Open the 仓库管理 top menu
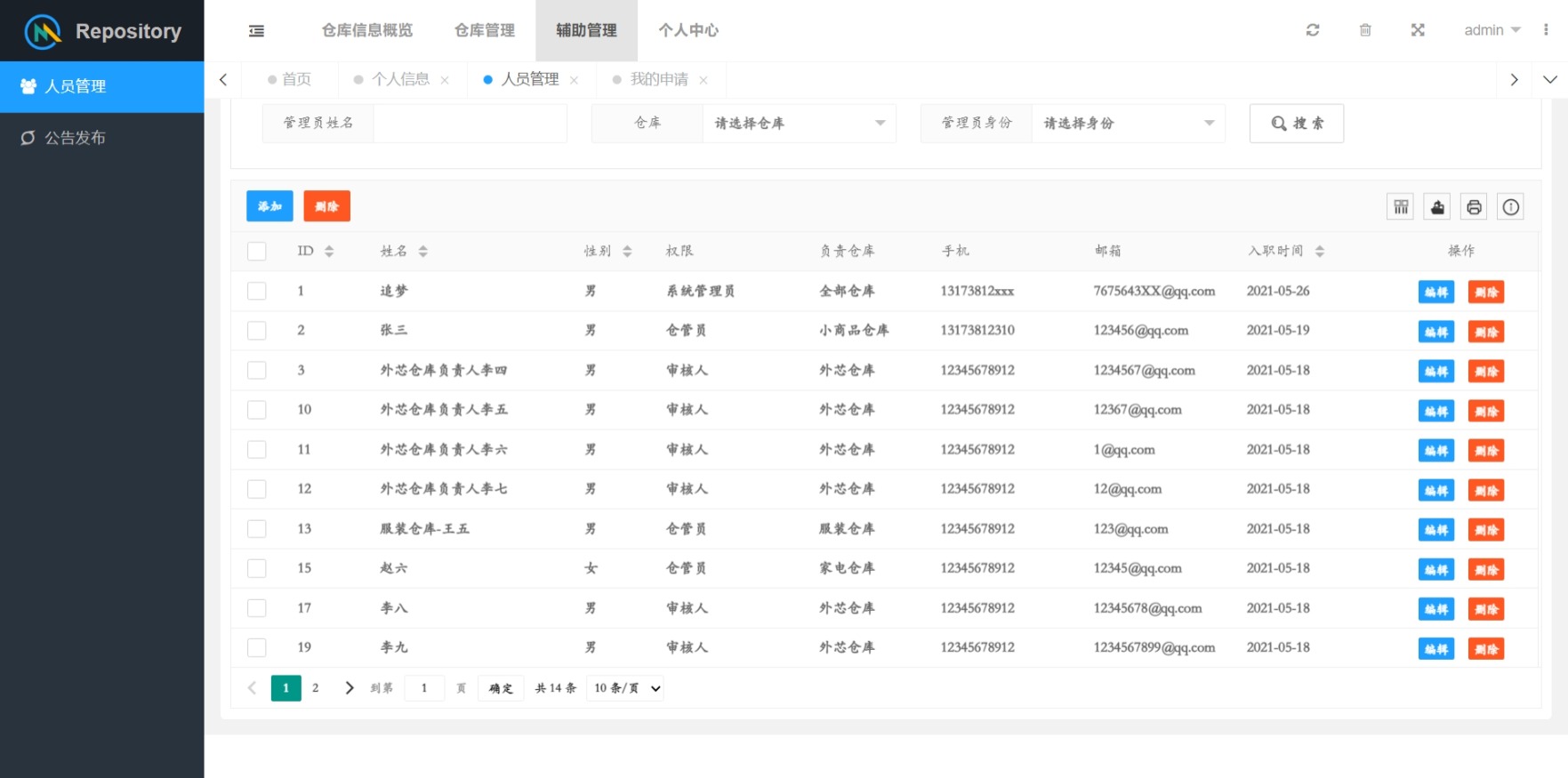Image resolution: width=1568 pixels, height=778 pixels. [x=485, y=30]
